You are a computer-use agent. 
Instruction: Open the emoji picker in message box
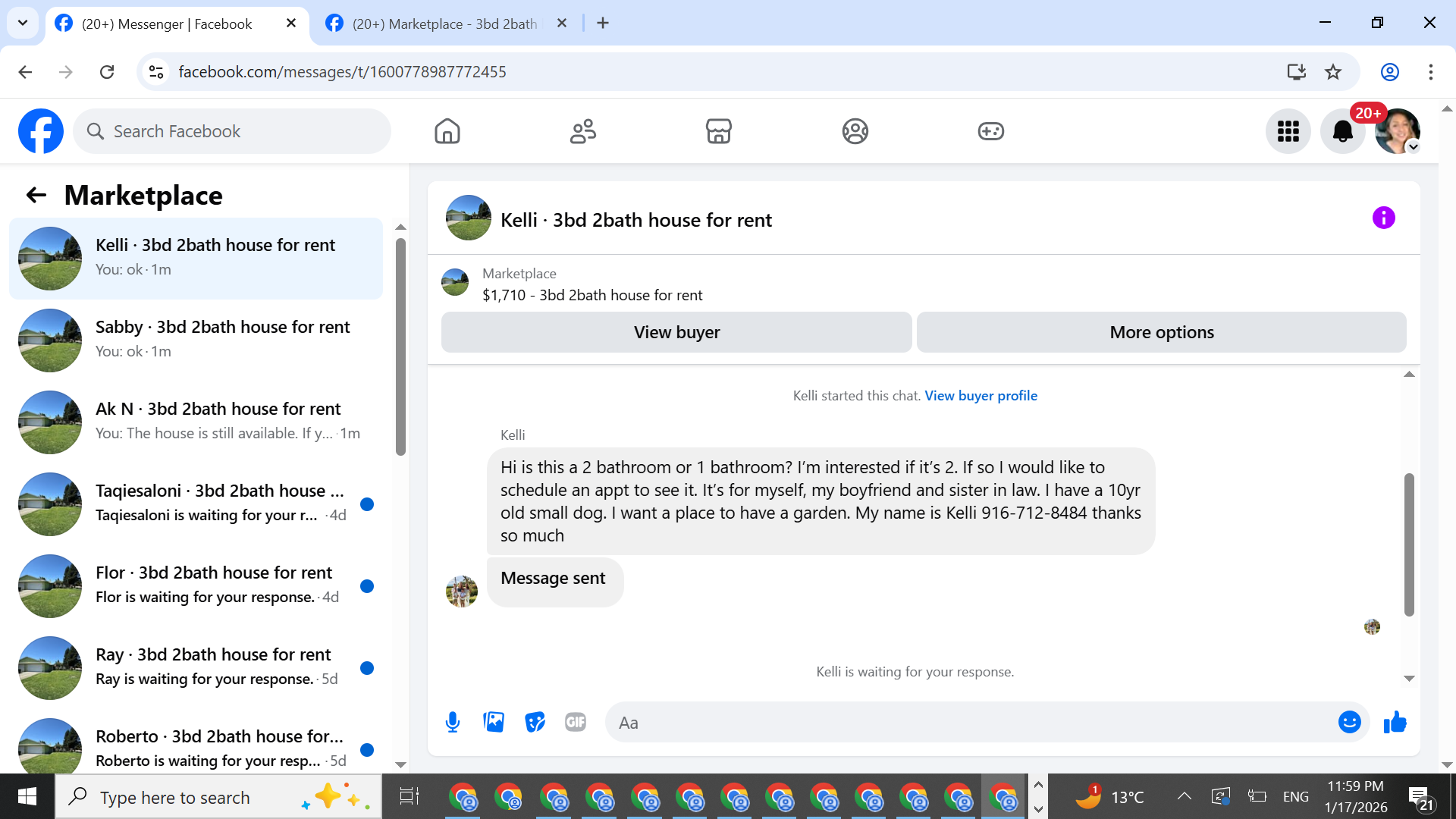point(1349,722)
